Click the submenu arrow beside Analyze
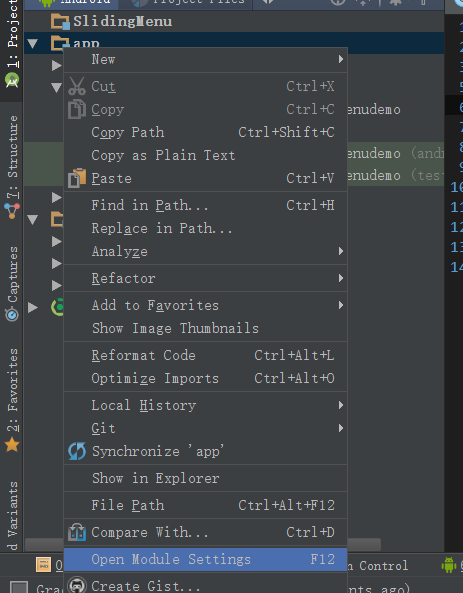The height and width of the screenshot is (593, 463). point(341,251)
